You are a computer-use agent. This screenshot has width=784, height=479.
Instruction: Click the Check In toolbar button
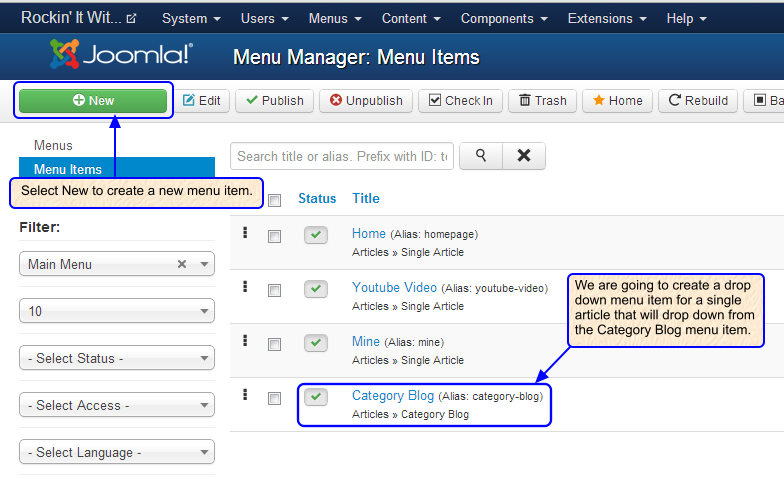460,100
